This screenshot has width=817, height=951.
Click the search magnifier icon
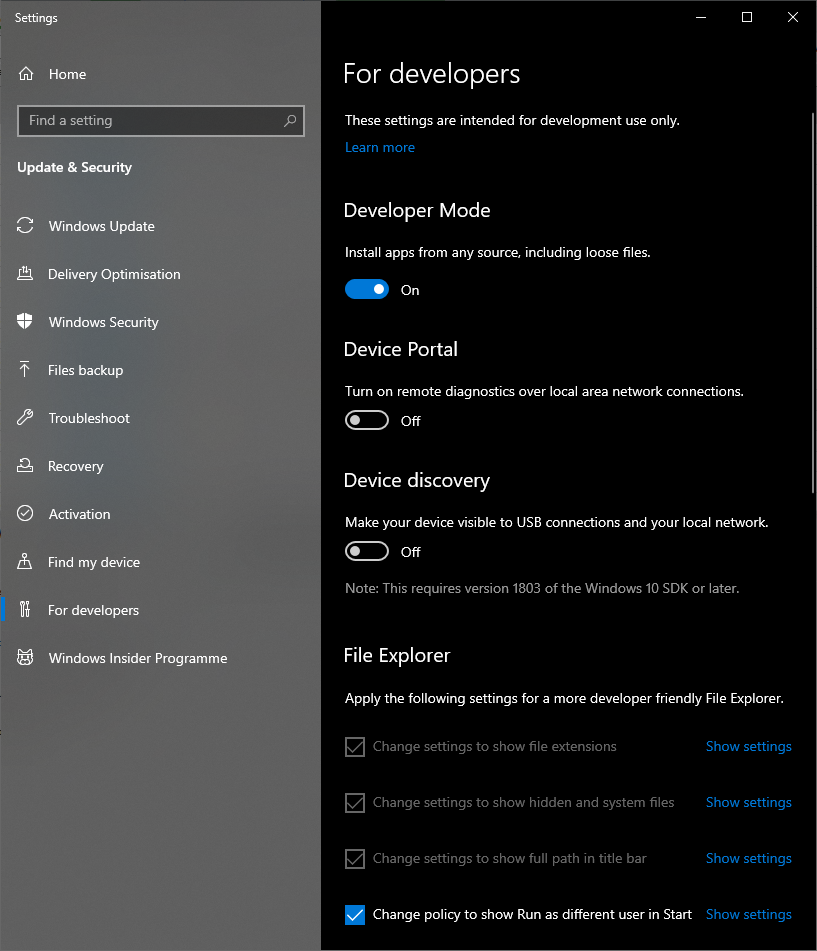[x=290, y=121]
